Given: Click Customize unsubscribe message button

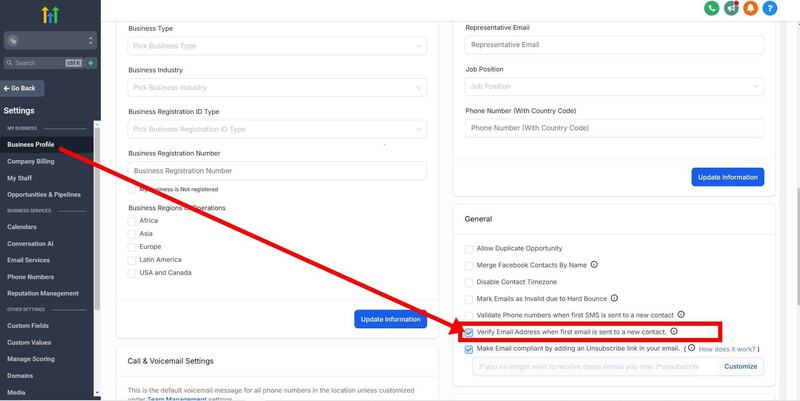Looking at the screenshot, I should coord(740,366).
